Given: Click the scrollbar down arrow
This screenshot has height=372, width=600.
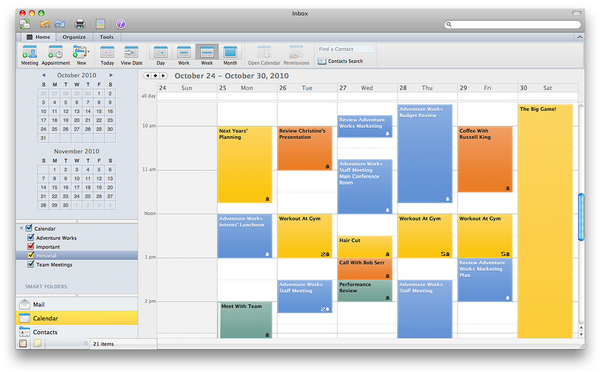Looking at the screenshot, I should point(581,334).
